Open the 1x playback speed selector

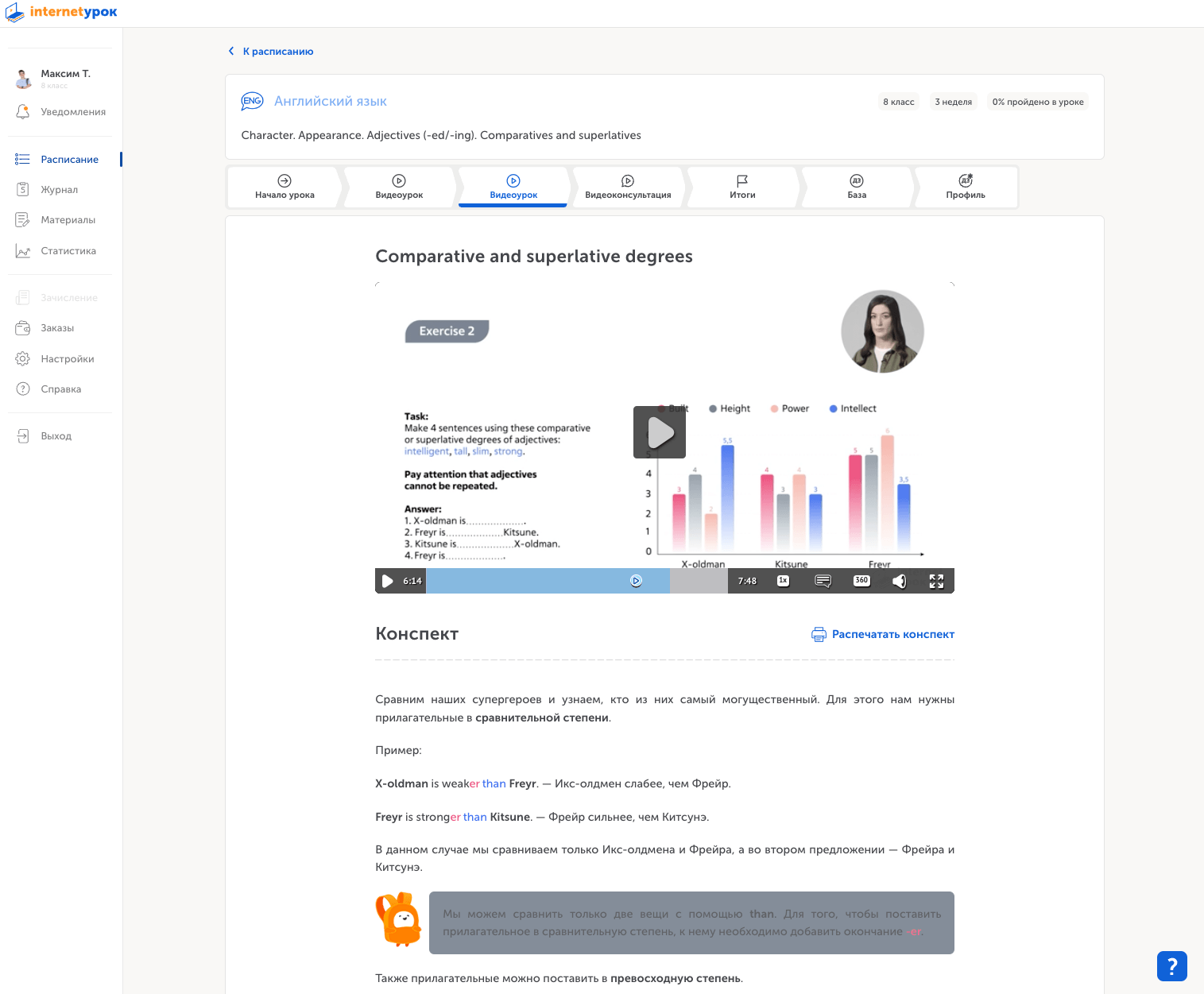(x=783, y=581)
